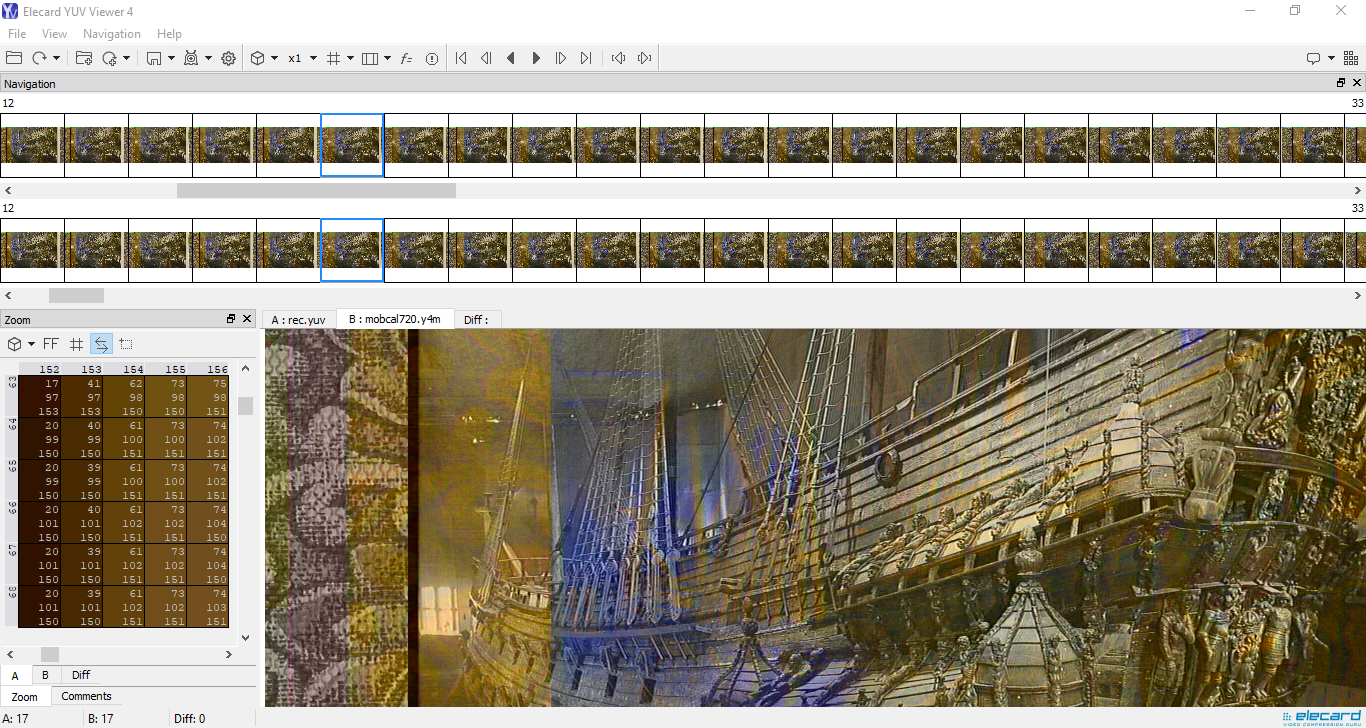Screen dimensions: 1366x728
Task: Open file using the folder icon
Action: click(x=14, y=58)
